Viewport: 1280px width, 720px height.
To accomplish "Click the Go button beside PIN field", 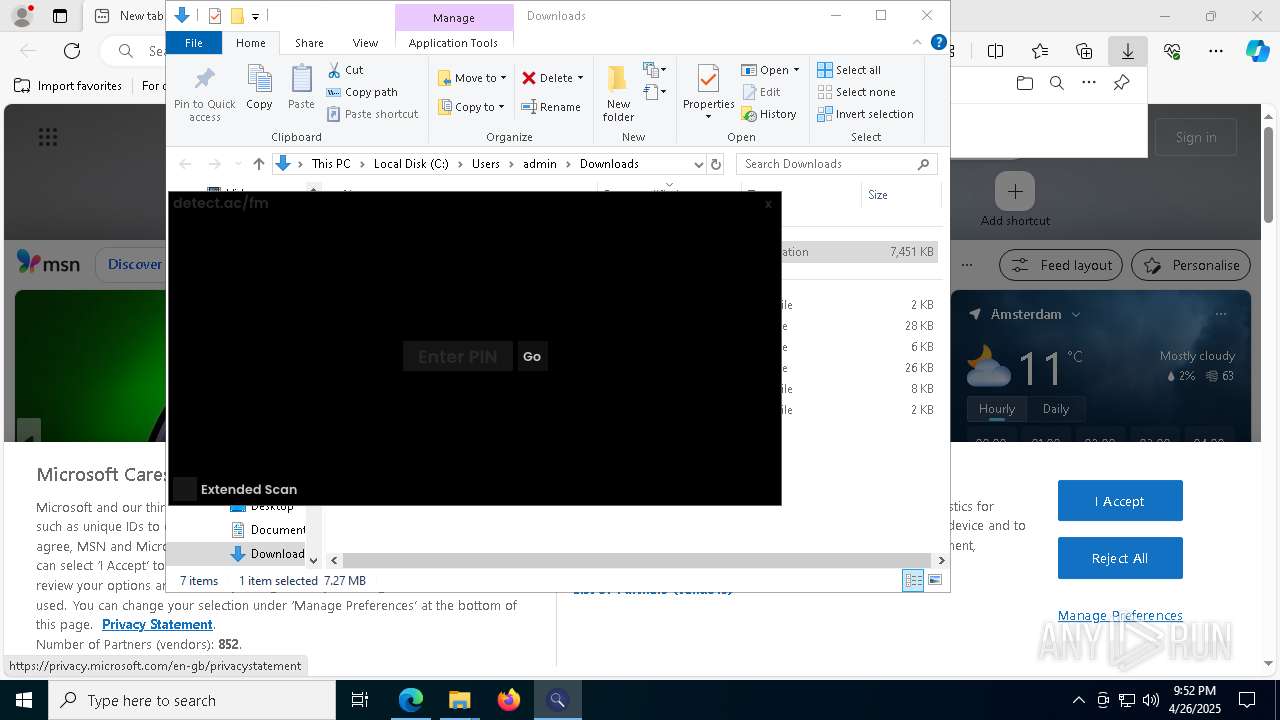I will point(532,356).
